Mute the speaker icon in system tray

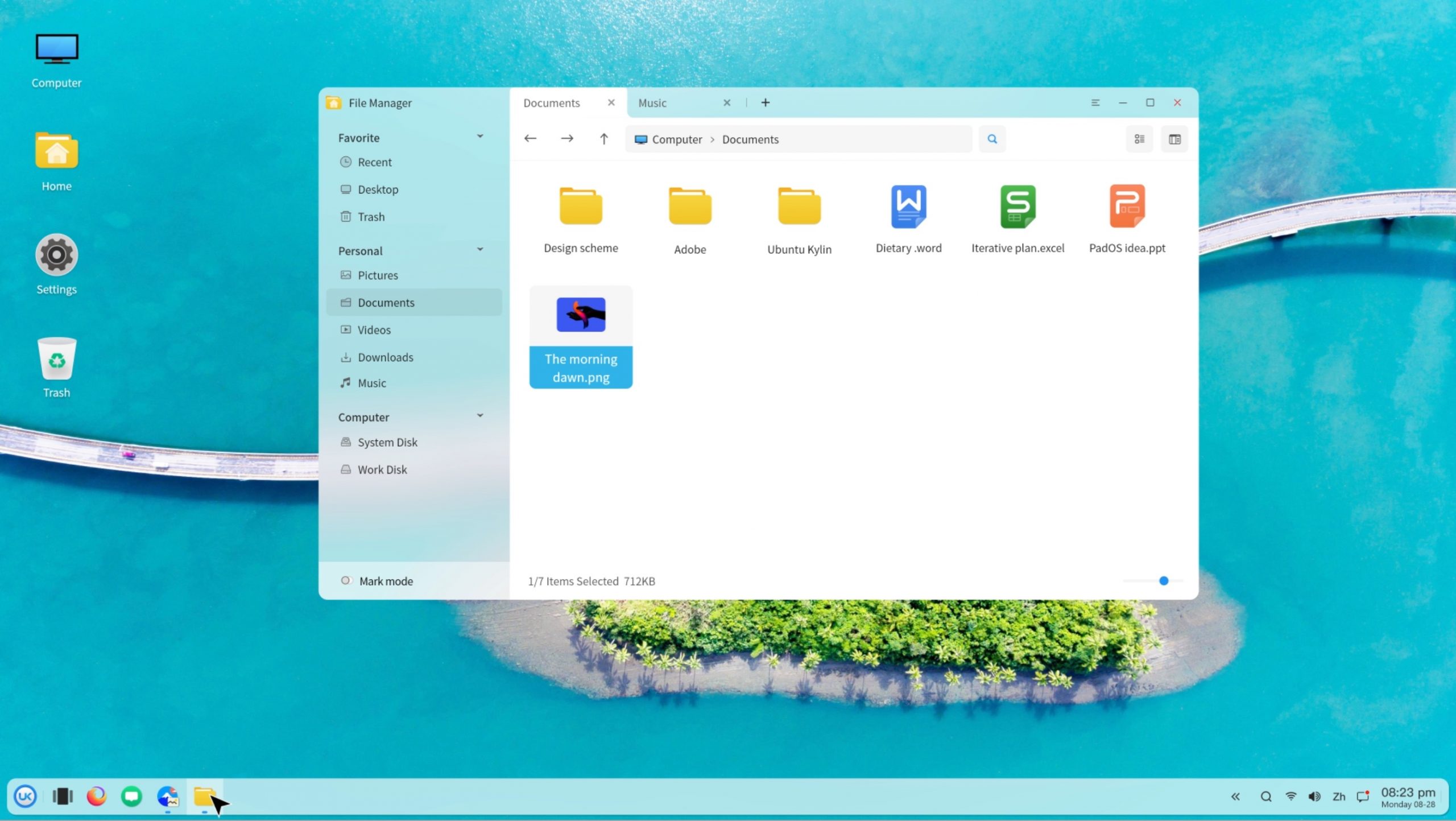point(1314,796)
